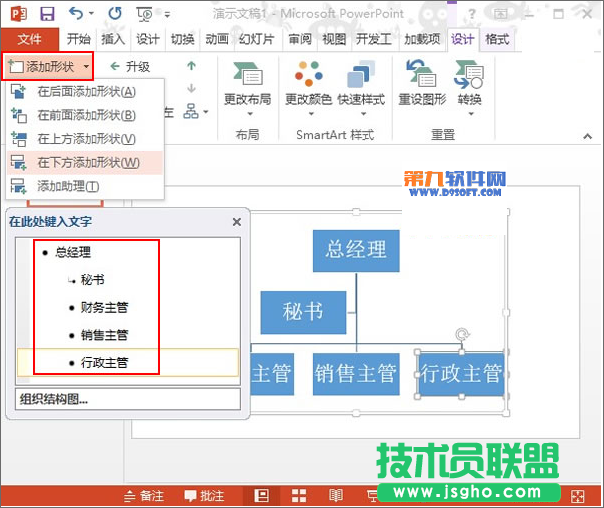Select the 行政主管 shape in the chart
The image size is (604, 508).
click(461, 374)
